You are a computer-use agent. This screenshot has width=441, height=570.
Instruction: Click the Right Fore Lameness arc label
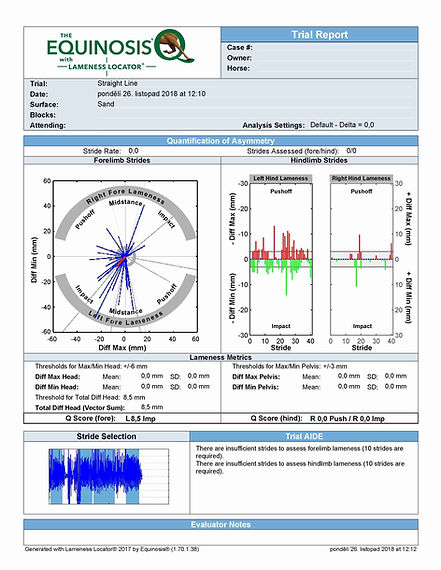point(125,196)
